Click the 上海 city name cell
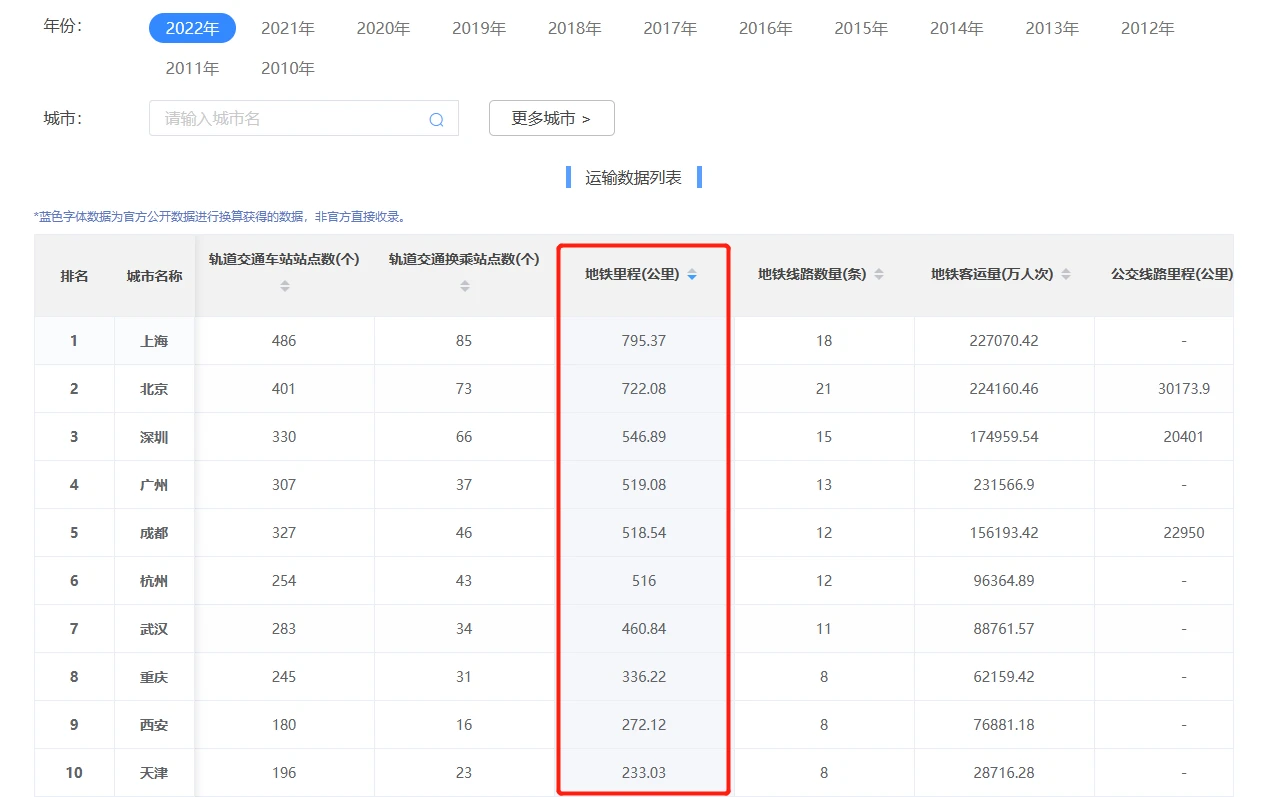Viewport: 1265px width, 797px height. tap(155, 341)
